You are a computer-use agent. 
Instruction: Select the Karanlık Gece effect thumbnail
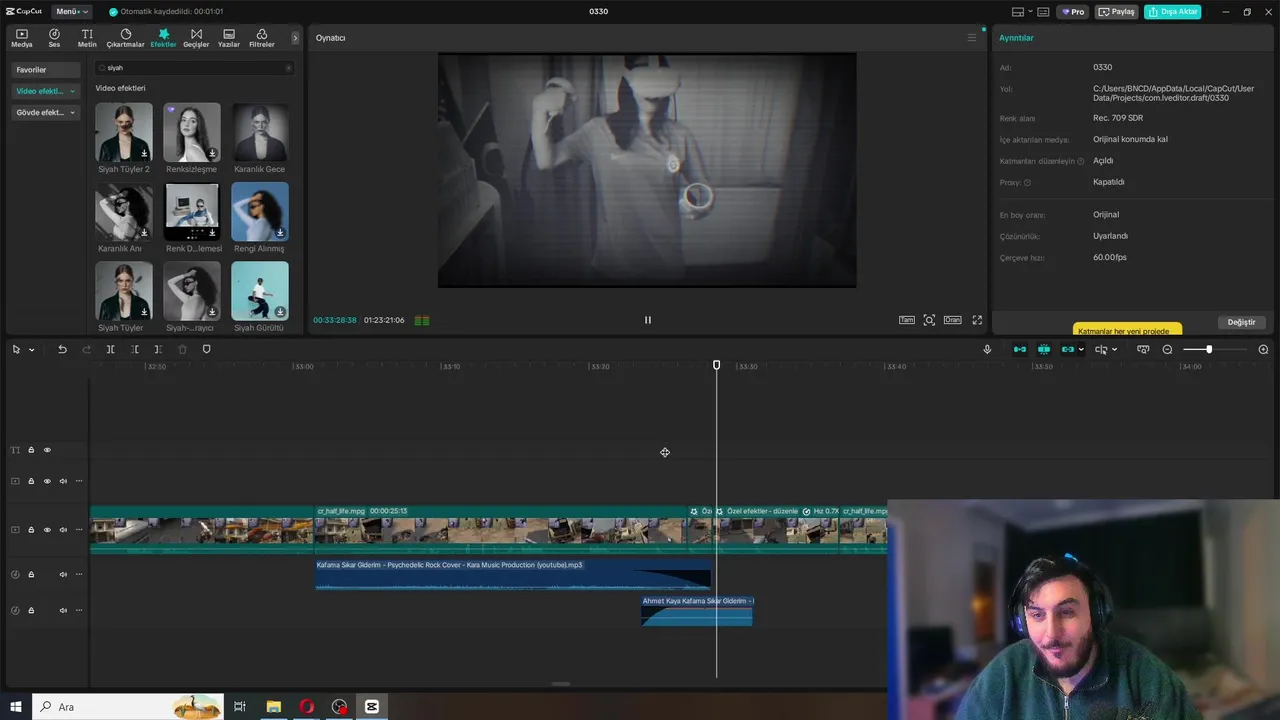tap(260, 132)
